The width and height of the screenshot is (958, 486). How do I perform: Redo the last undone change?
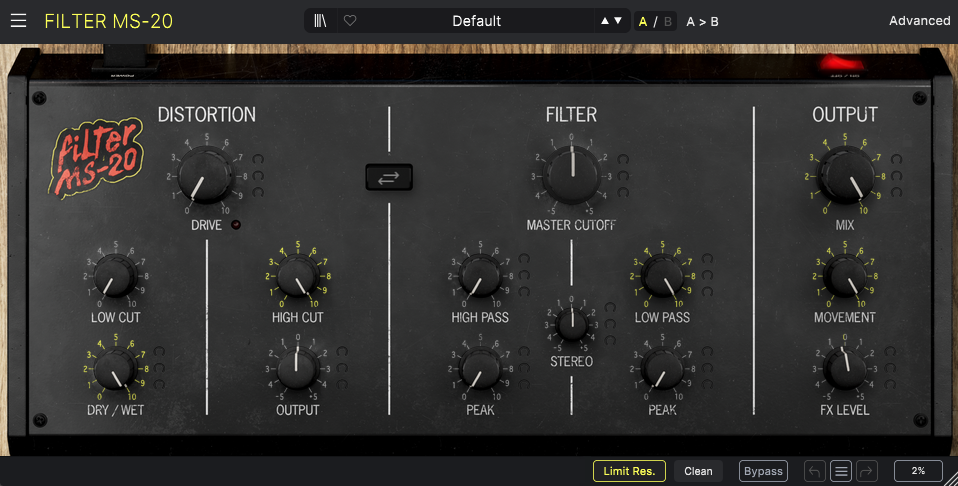click(x=866, y=471)
